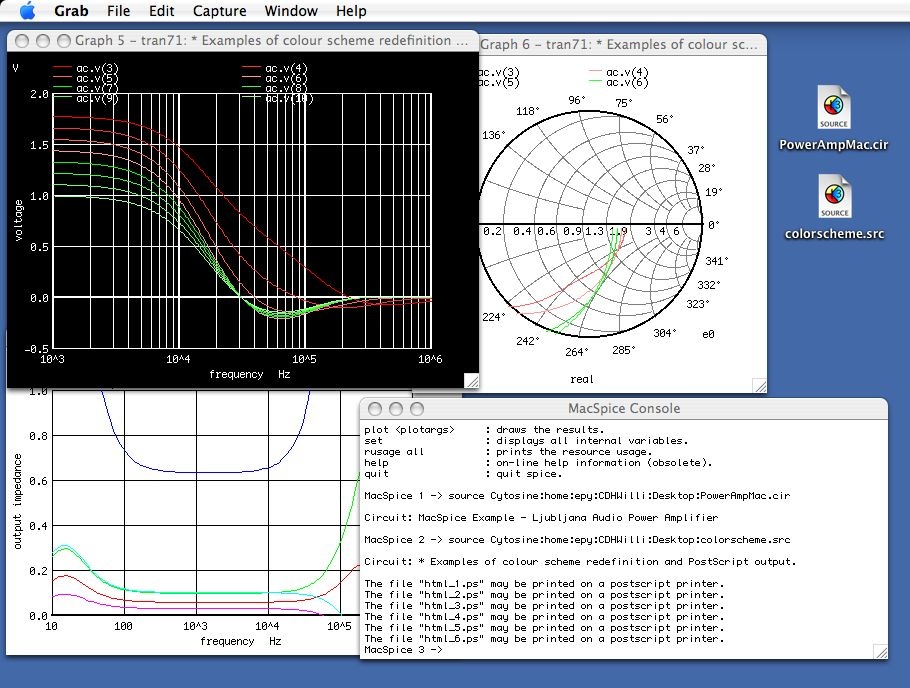Close the MacSpice Console window
The height and width of the screenshot is (688, 910).
tap(375, 409)
